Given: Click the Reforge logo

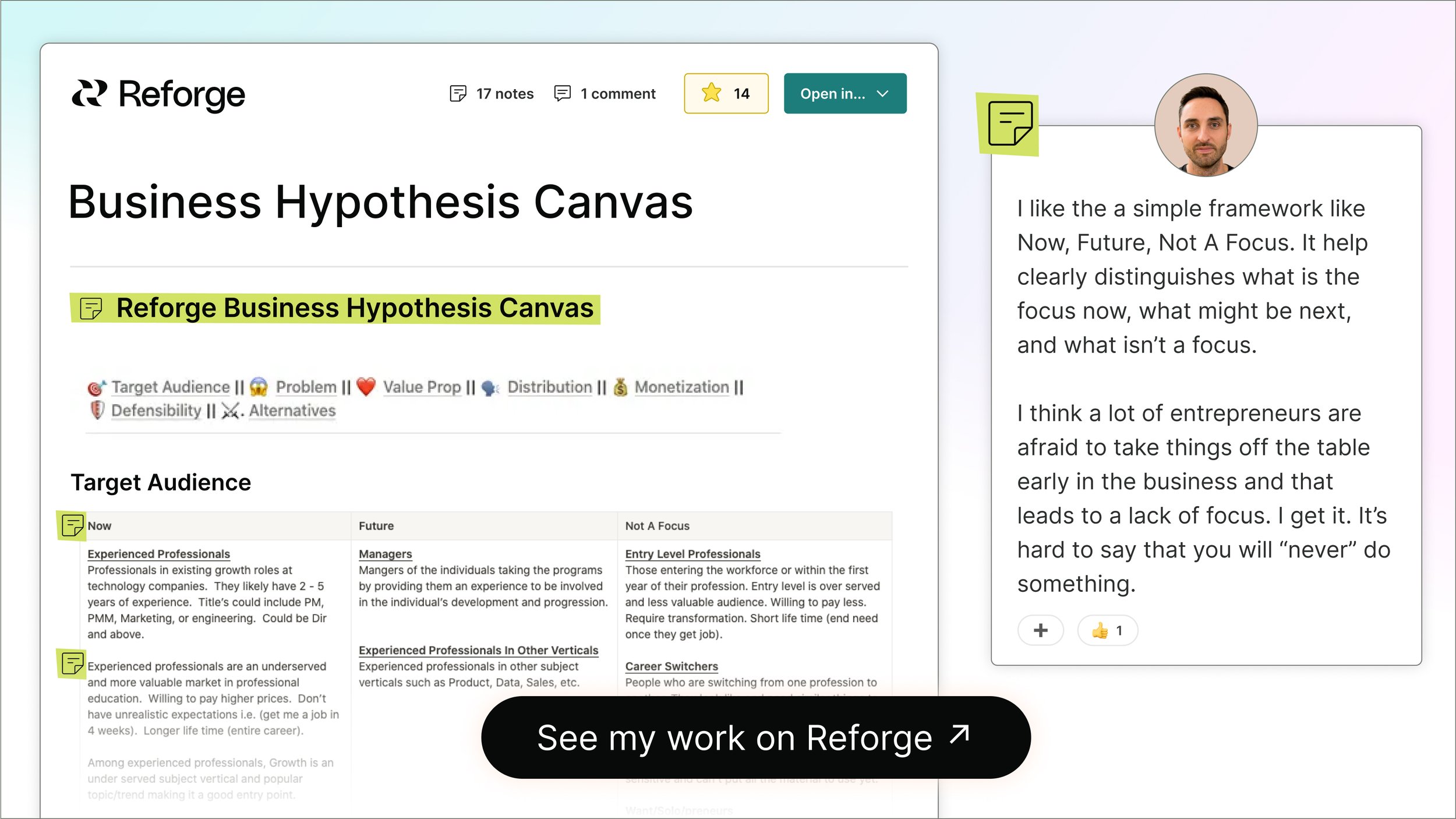Looking at the screenshot, I should 158,94.
